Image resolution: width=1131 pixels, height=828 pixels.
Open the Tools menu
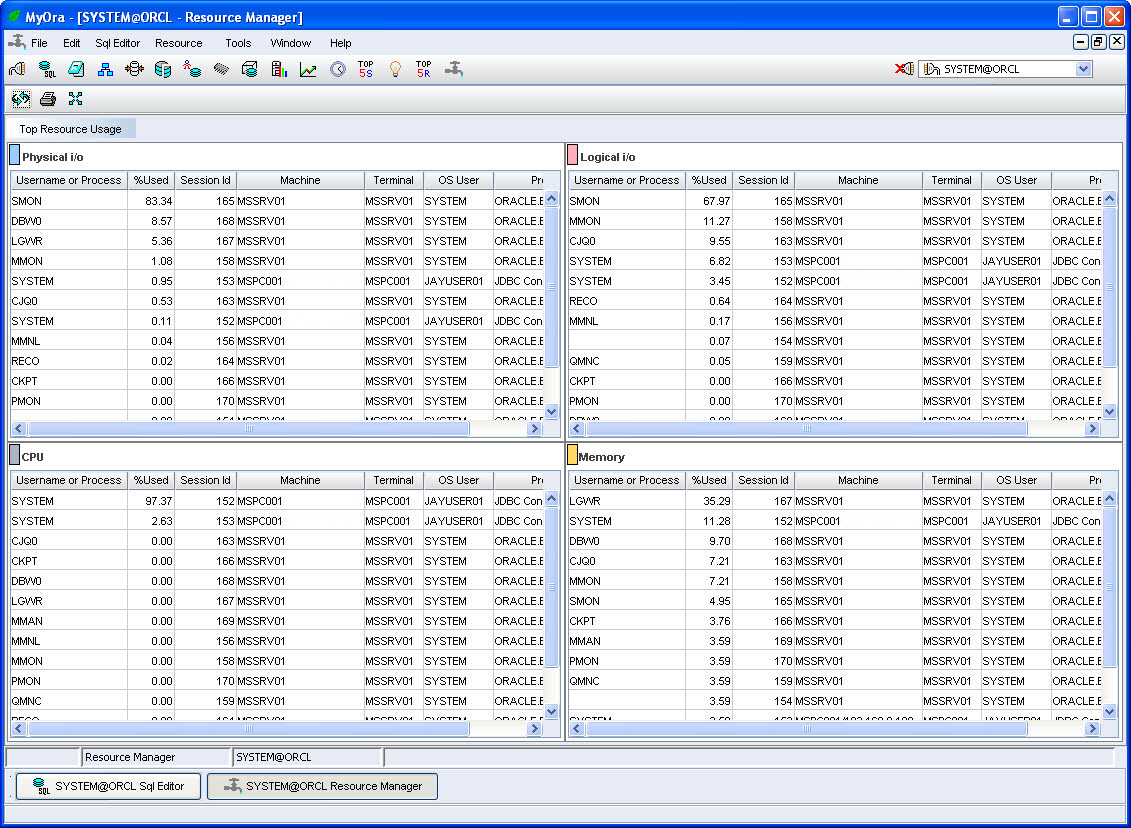coord(238,43)
